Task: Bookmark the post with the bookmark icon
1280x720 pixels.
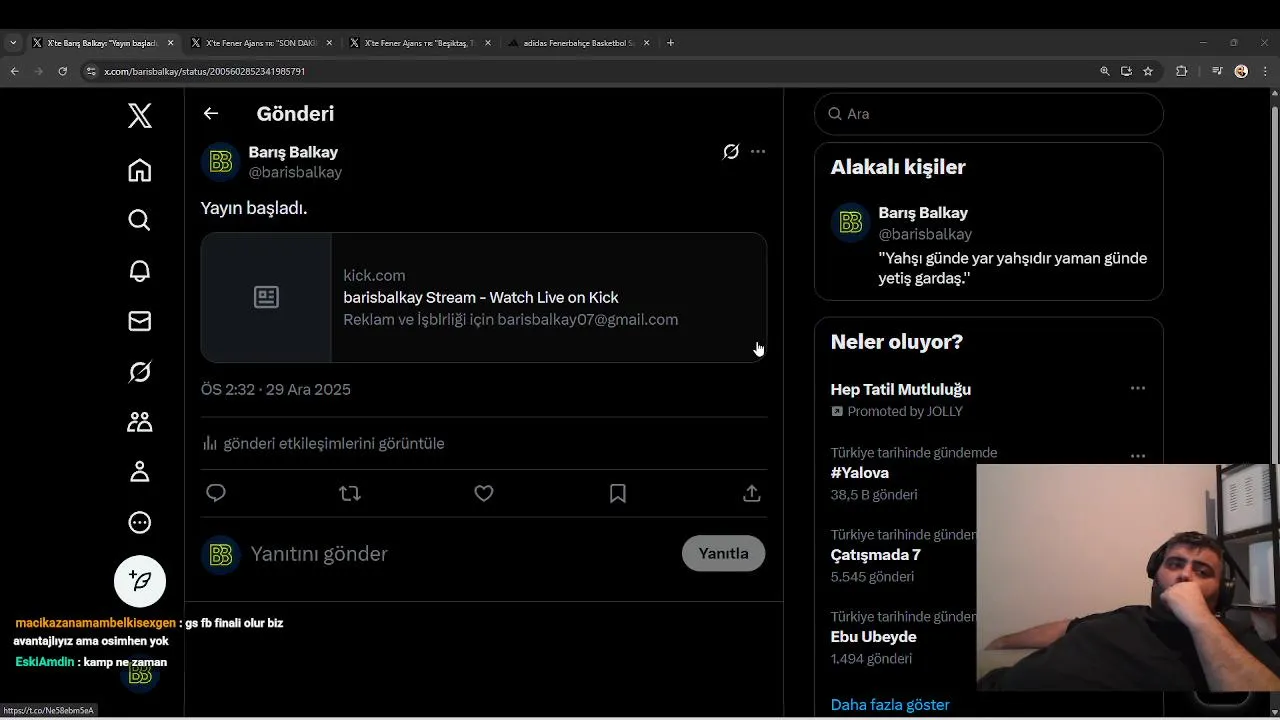Action: pos(618,493)
